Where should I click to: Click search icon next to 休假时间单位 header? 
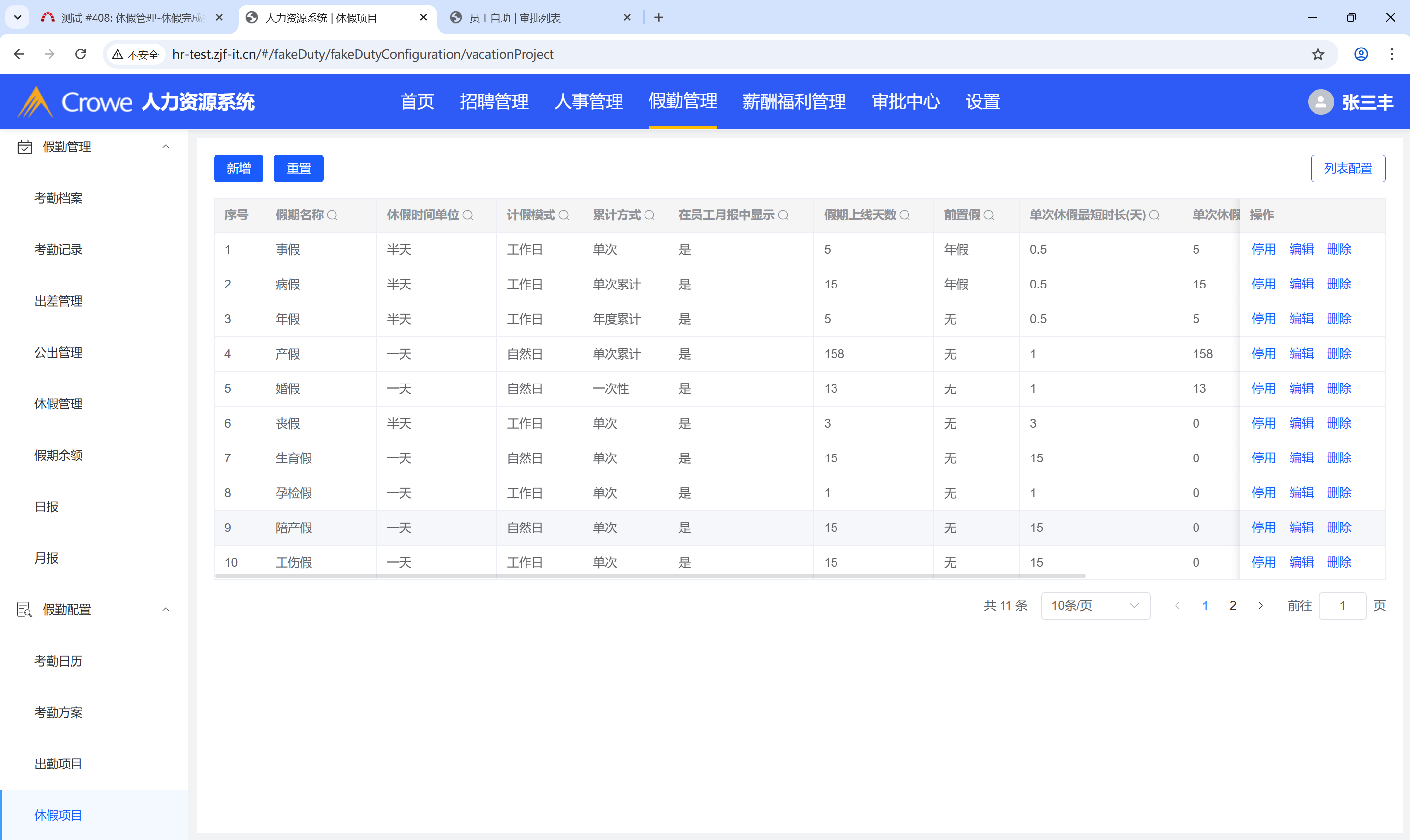[467, 215]
